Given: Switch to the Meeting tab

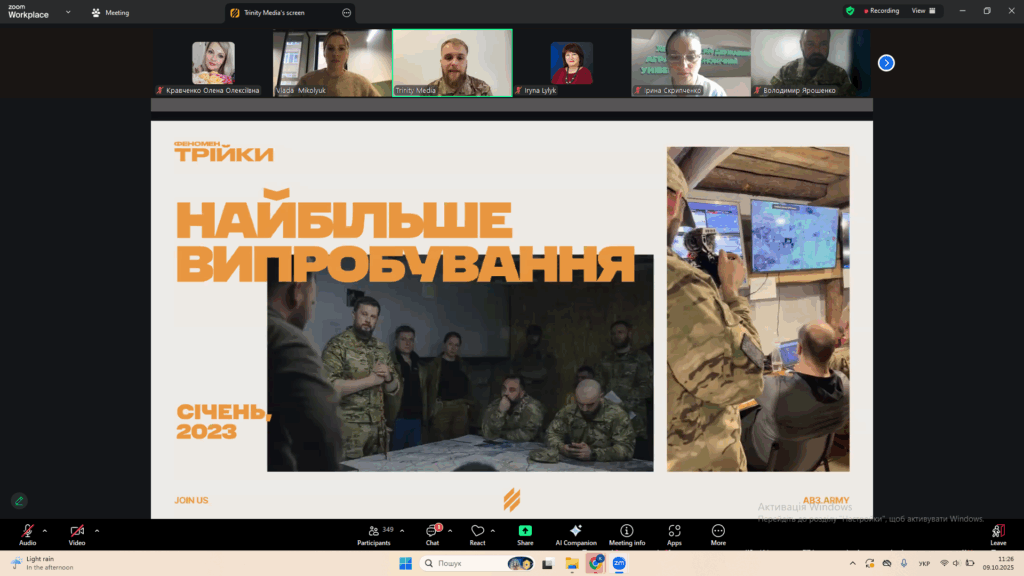Looking at the screenshot, I should point(110,13).
